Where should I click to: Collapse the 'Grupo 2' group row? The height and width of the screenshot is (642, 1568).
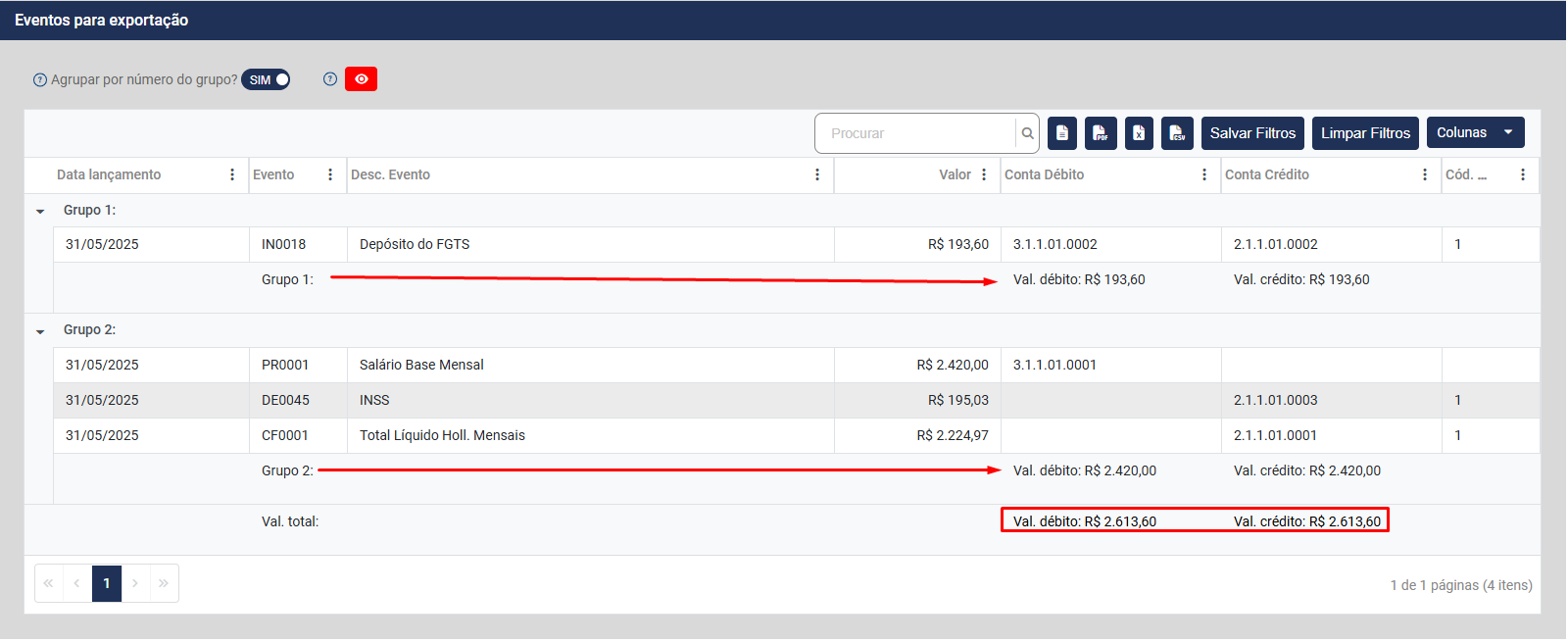(x=40, y=331)
